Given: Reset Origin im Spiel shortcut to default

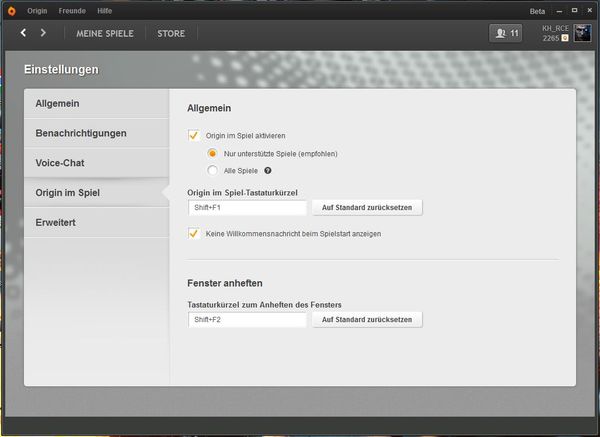Looking at the screenshot, I should click(x=367, y=207).
